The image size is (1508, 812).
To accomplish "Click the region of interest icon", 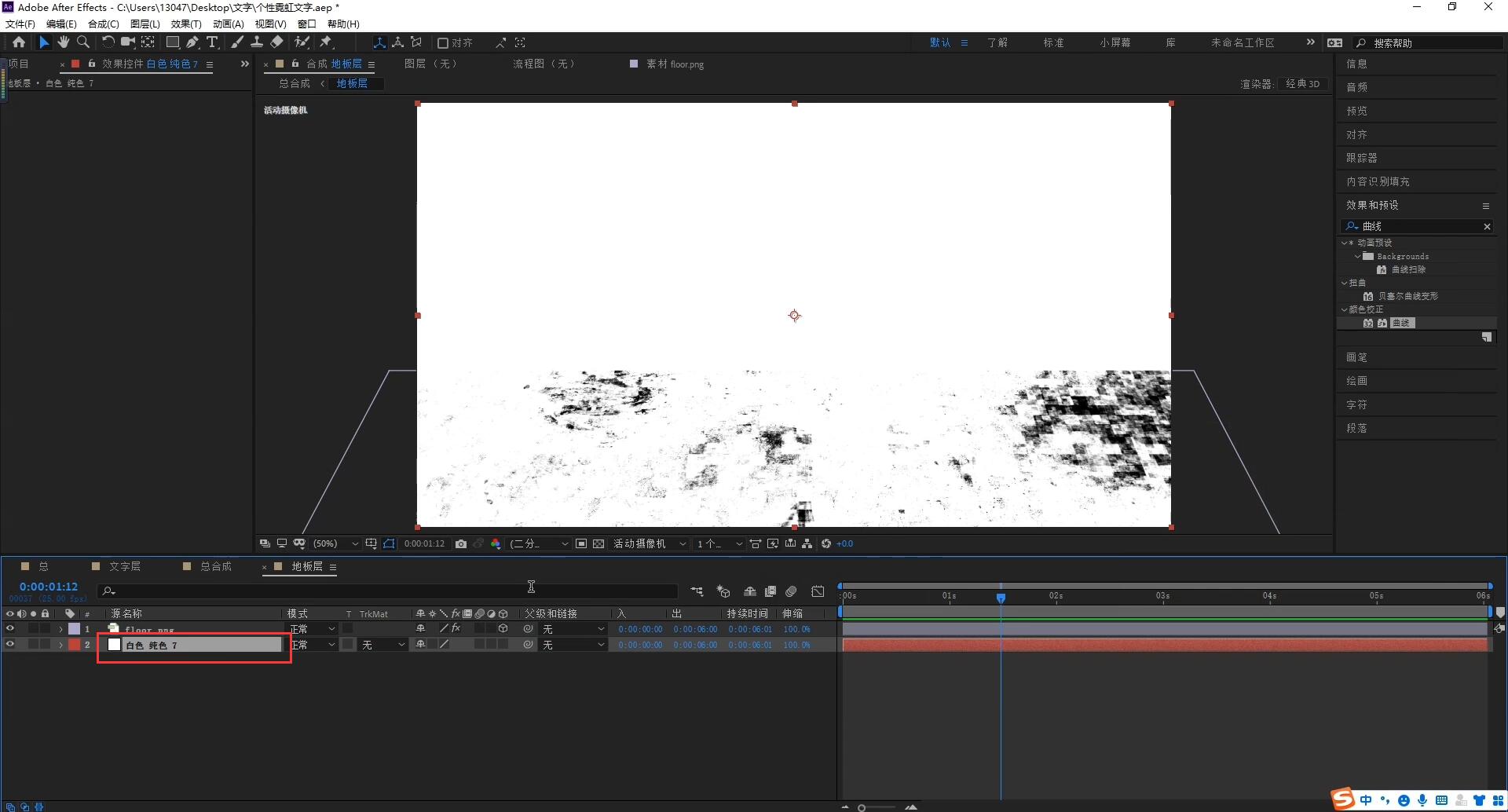I will pyautogui.click(x=581, y=543).
